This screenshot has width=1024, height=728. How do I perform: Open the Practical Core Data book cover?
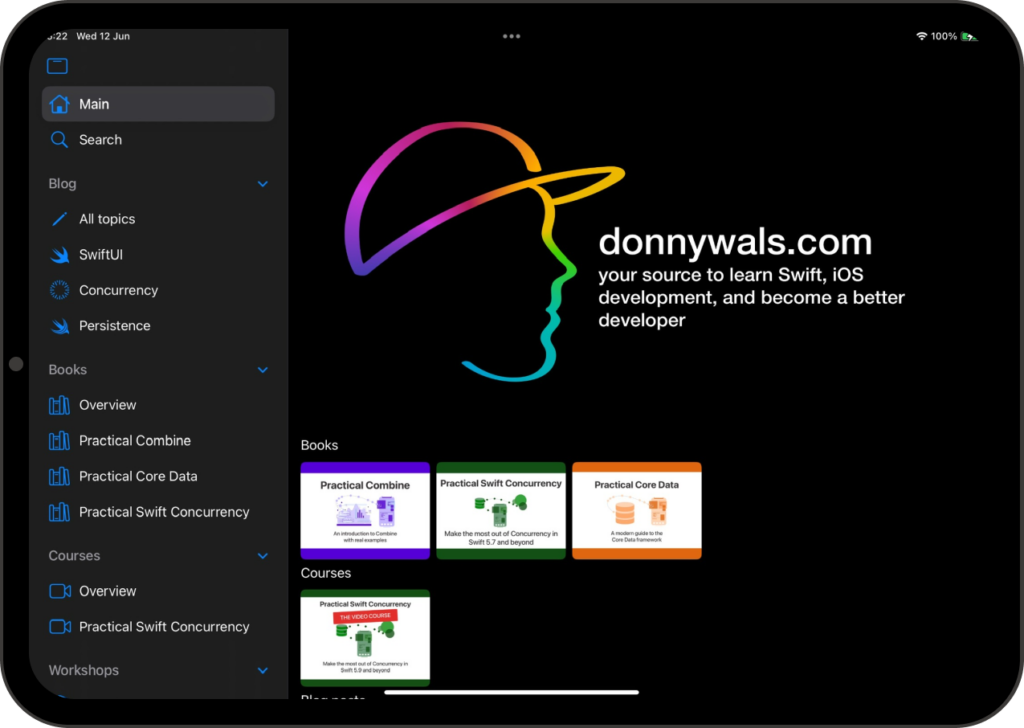point(637,511)
